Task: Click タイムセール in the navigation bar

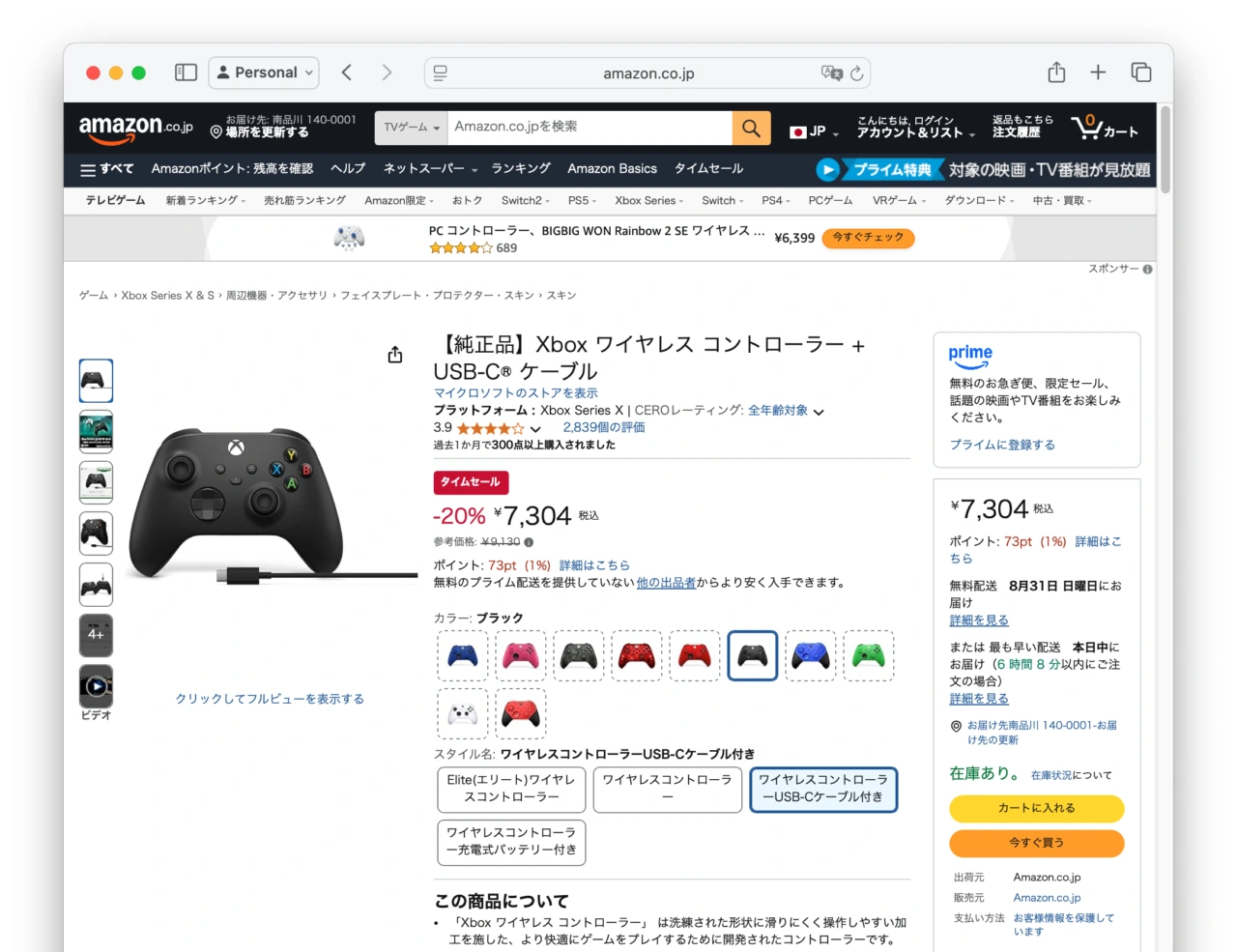Action: pyautogui.click(x=708, y=168)
